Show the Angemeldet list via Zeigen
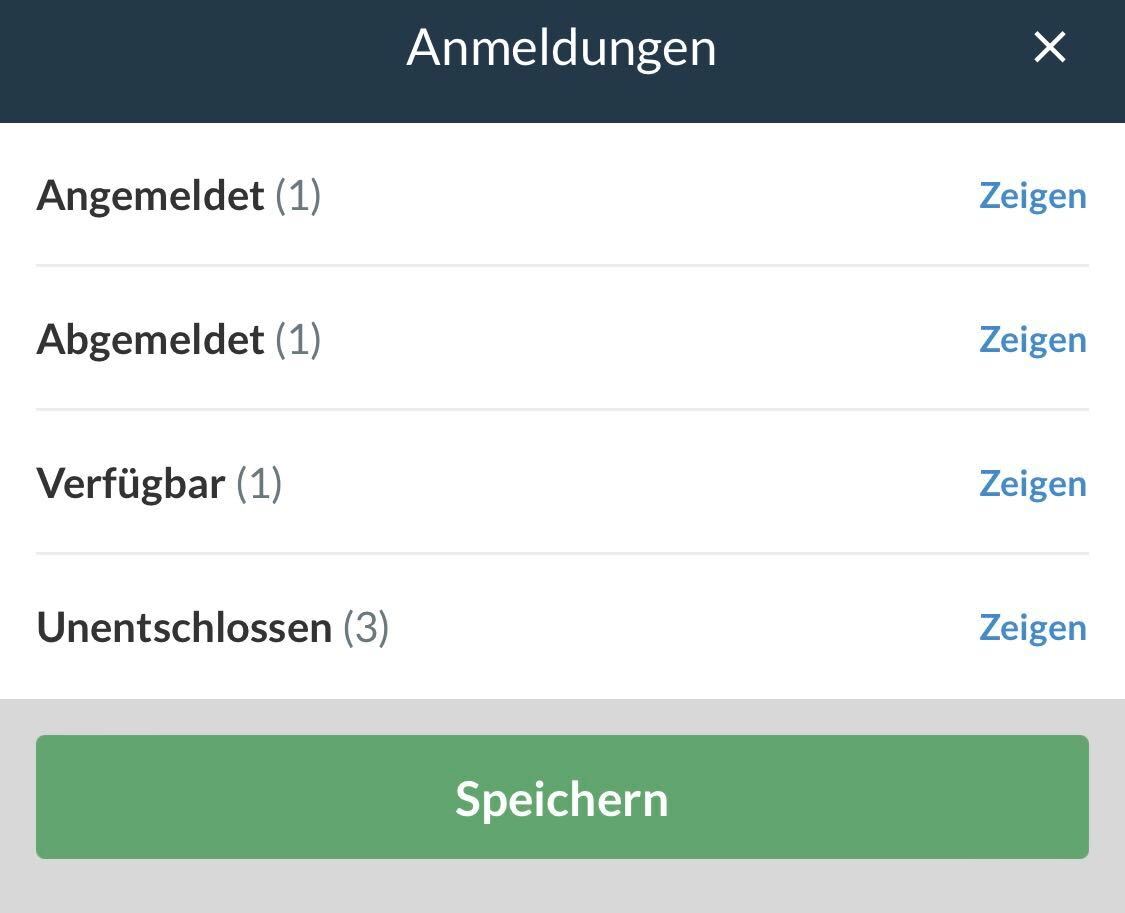 point(1032,196)
